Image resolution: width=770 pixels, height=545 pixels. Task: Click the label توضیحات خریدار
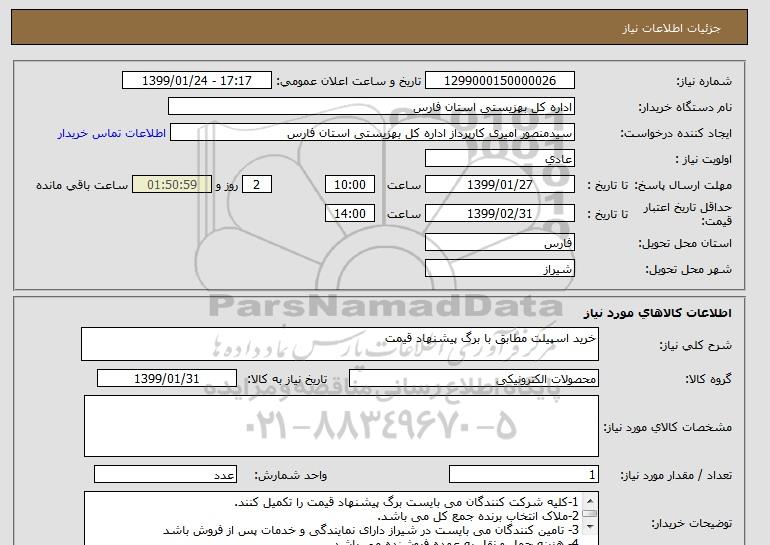tap(691, 524)
